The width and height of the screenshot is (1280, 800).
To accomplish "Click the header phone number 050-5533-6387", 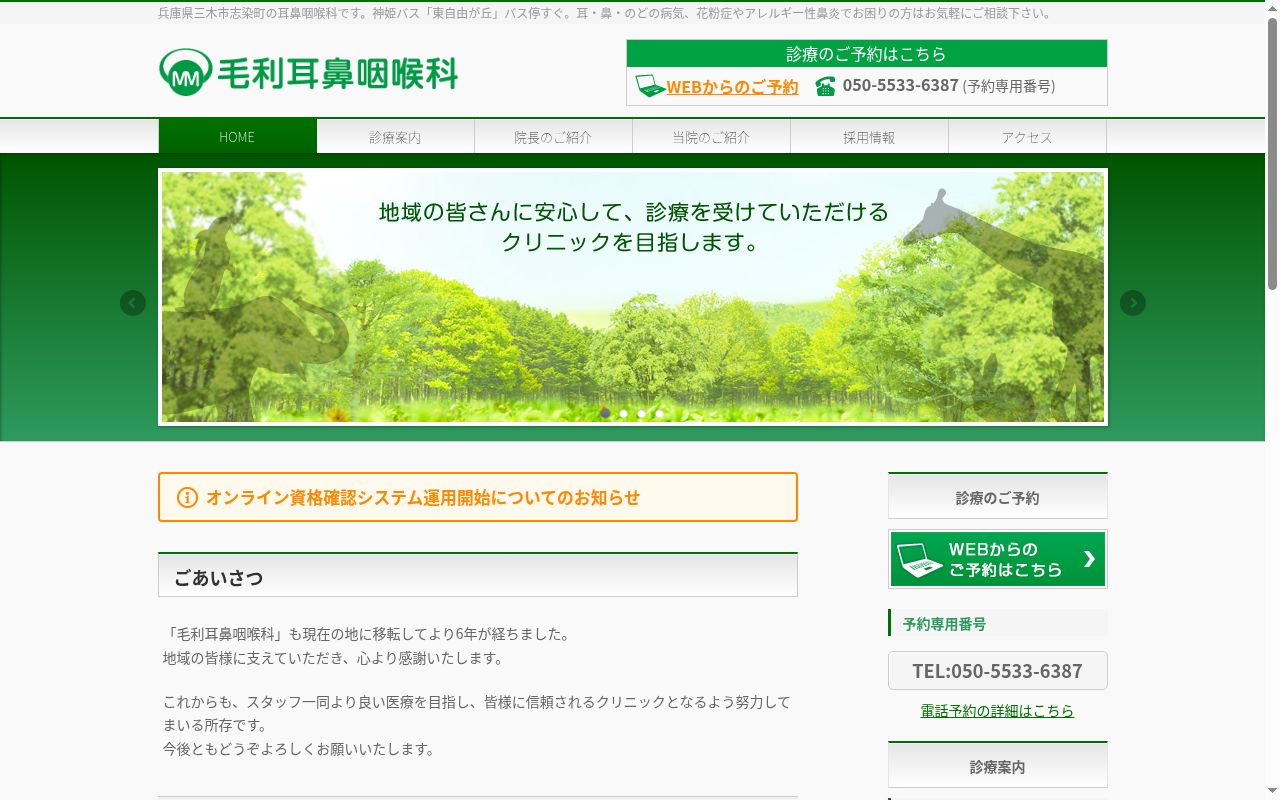I will coord(900,86).
